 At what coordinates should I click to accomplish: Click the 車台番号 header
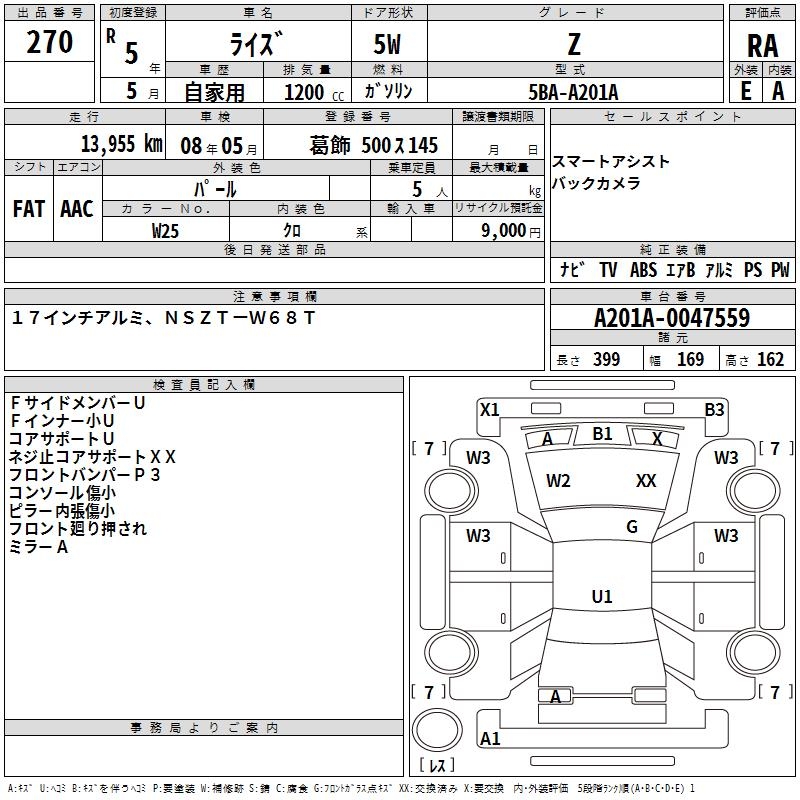pos(672,296)
